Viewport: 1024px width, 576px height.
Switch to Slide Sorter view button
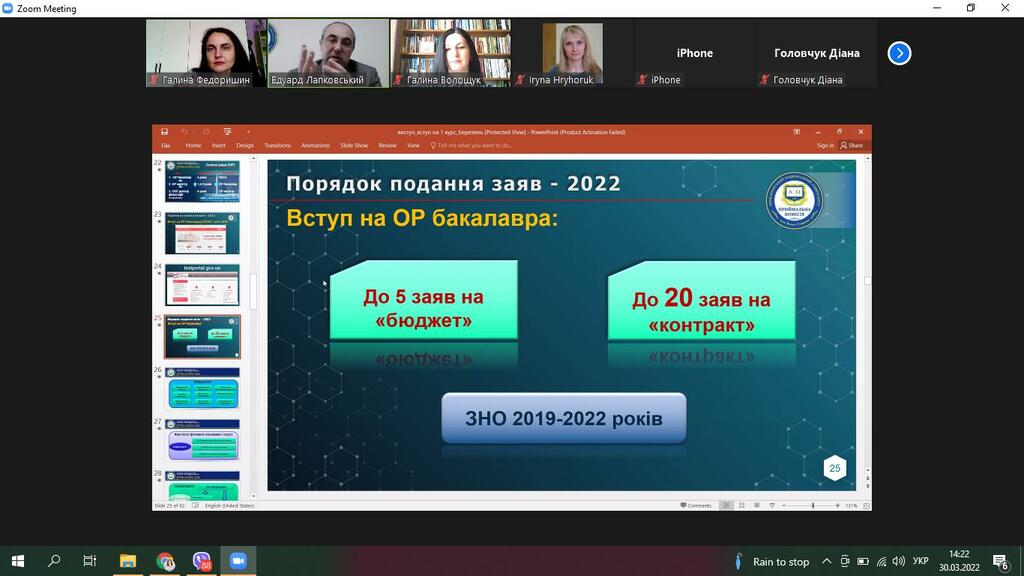741,505
